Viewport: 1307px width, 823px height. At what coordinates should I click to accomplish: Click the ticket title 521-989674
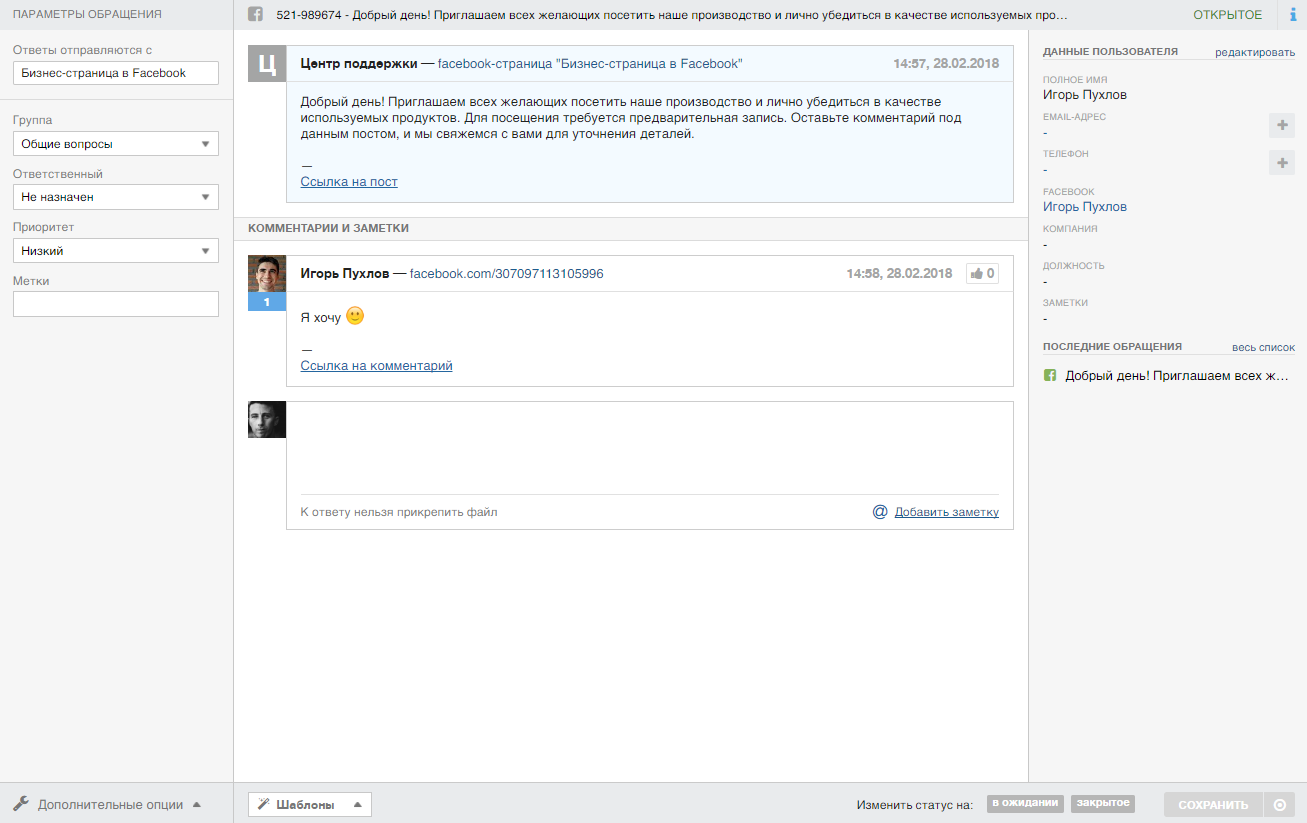(x=672, y=16)
